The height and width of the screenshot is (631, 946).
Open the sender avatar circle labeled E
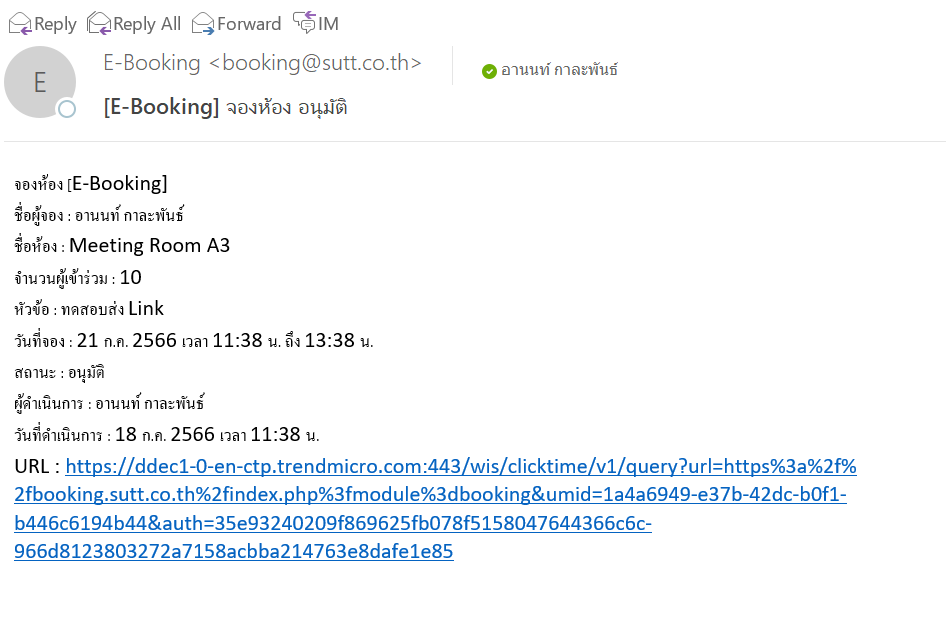pyautogui.click(x=40, y=82)
